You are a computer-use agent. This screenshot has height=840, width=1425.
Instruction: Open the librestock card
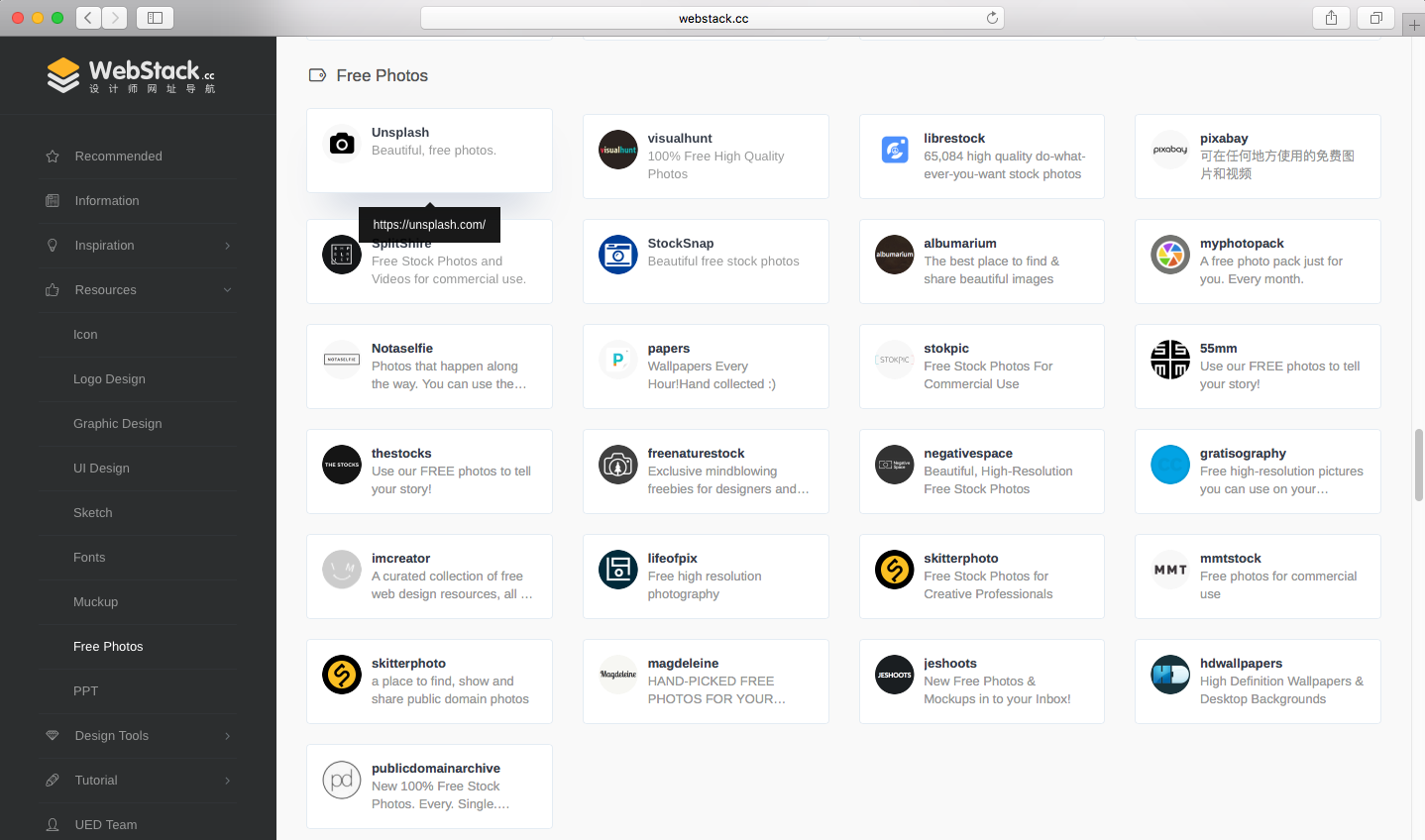[981, 156]
